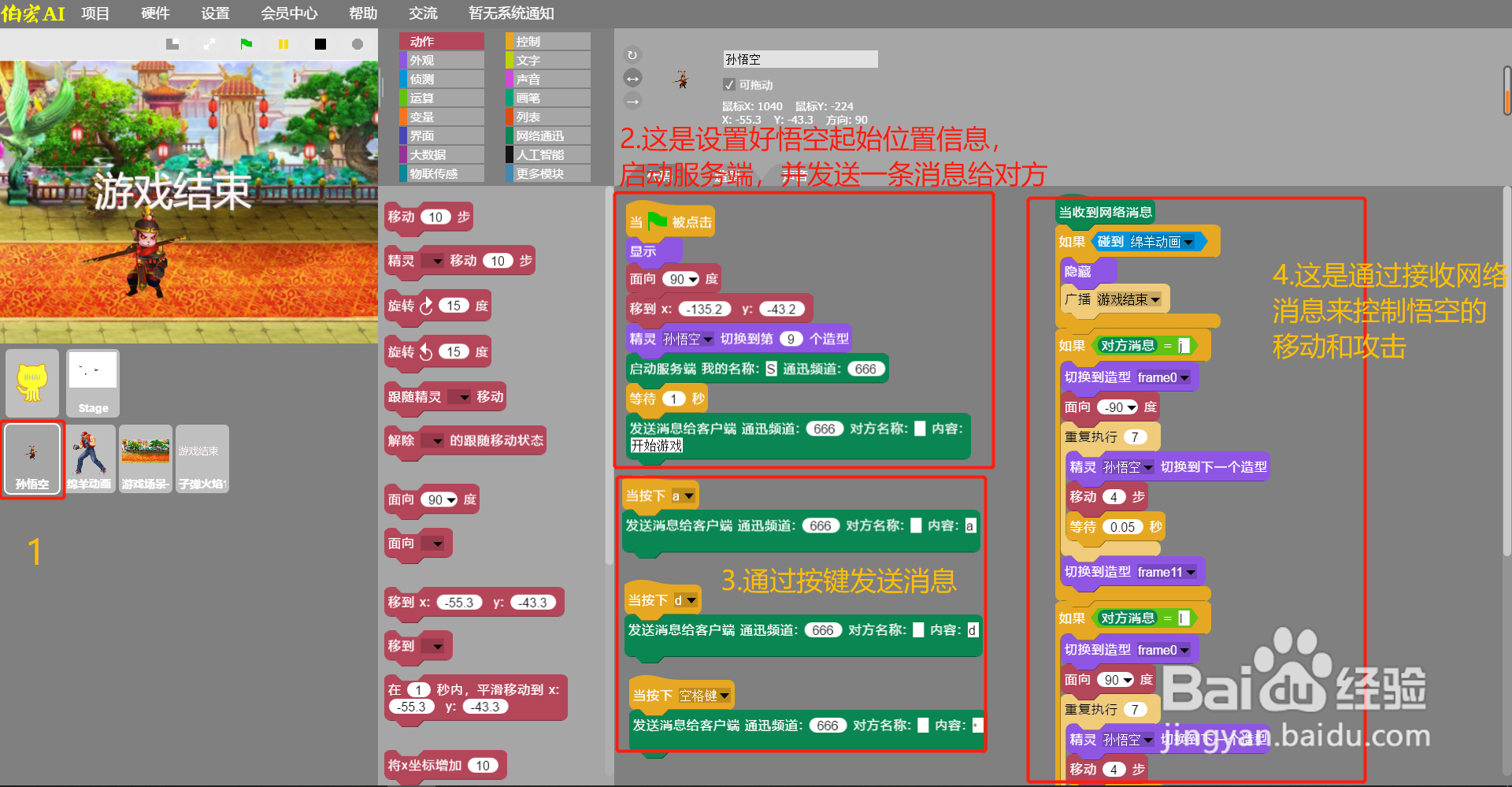The width and height of the screenshot is (1512, 787).
Task: Set rotation style to no rotation arrow
Action: 632,101
